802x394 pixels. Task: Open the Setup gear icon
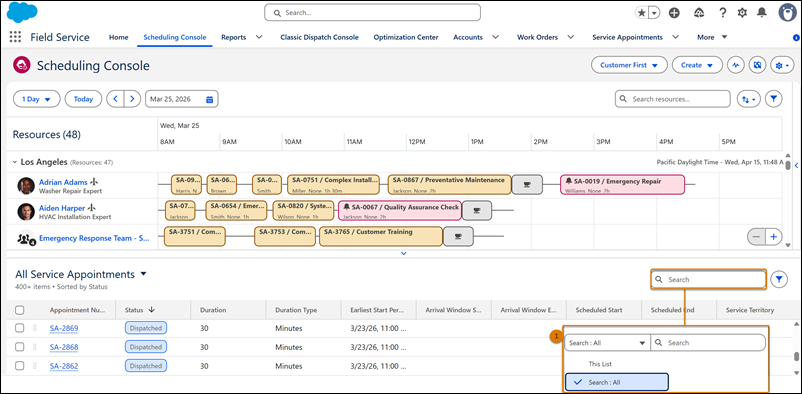[x=742, y=13]
